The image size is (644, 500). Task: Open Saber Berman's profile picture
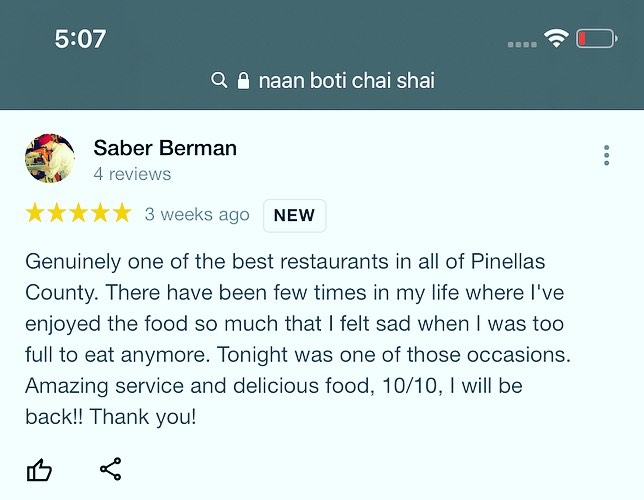[x=50, y=159]
